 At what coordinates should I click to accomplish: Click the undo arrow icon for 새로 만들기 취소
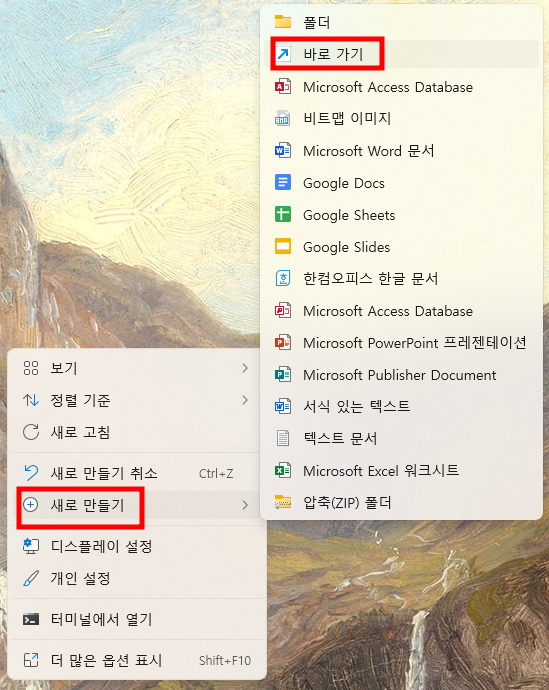point(31,473)
